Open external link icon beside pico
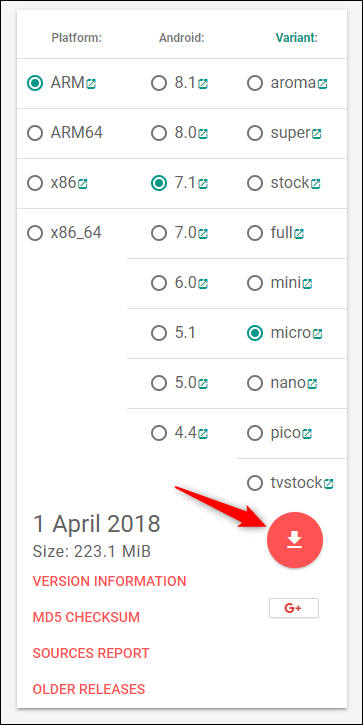 coord(307,434)
